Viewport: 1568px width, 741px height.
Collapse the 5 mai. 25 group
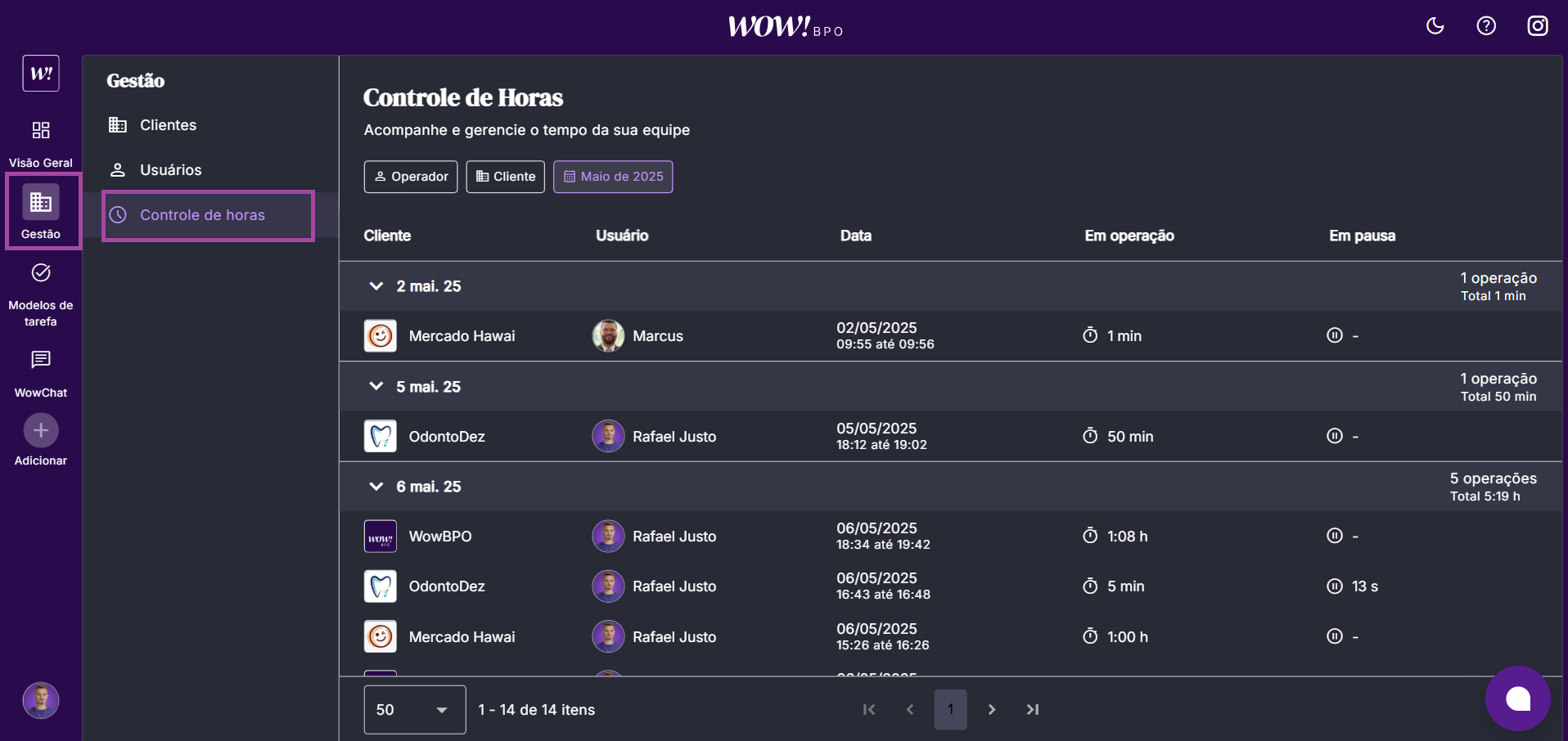(376, 387)
